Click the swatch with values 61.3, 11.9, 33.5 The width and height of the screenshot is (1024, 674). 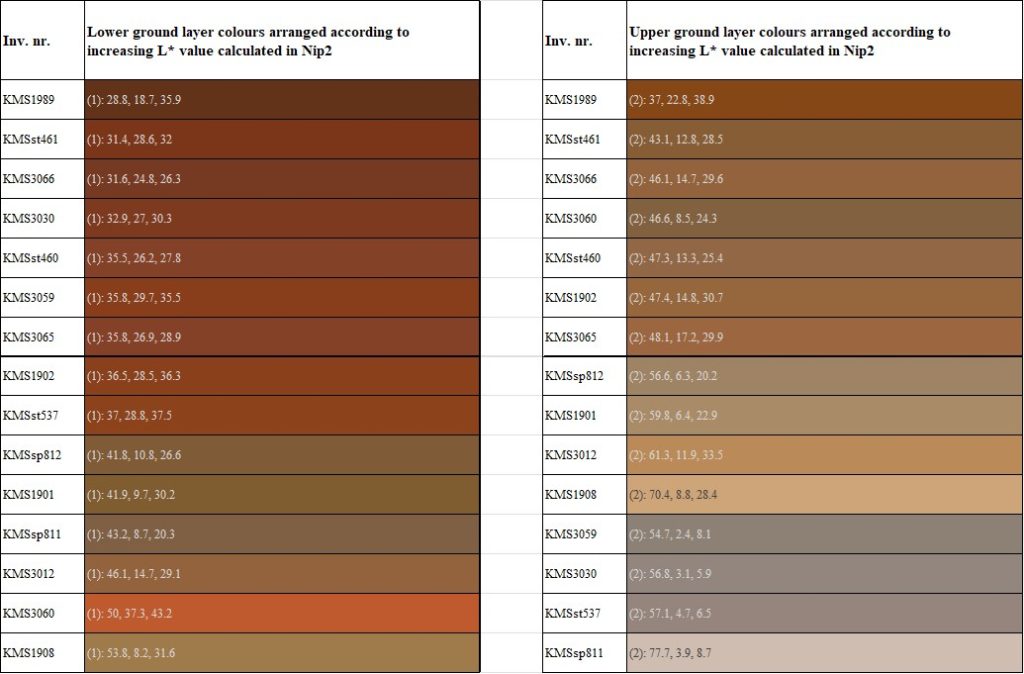click(824, 455)
